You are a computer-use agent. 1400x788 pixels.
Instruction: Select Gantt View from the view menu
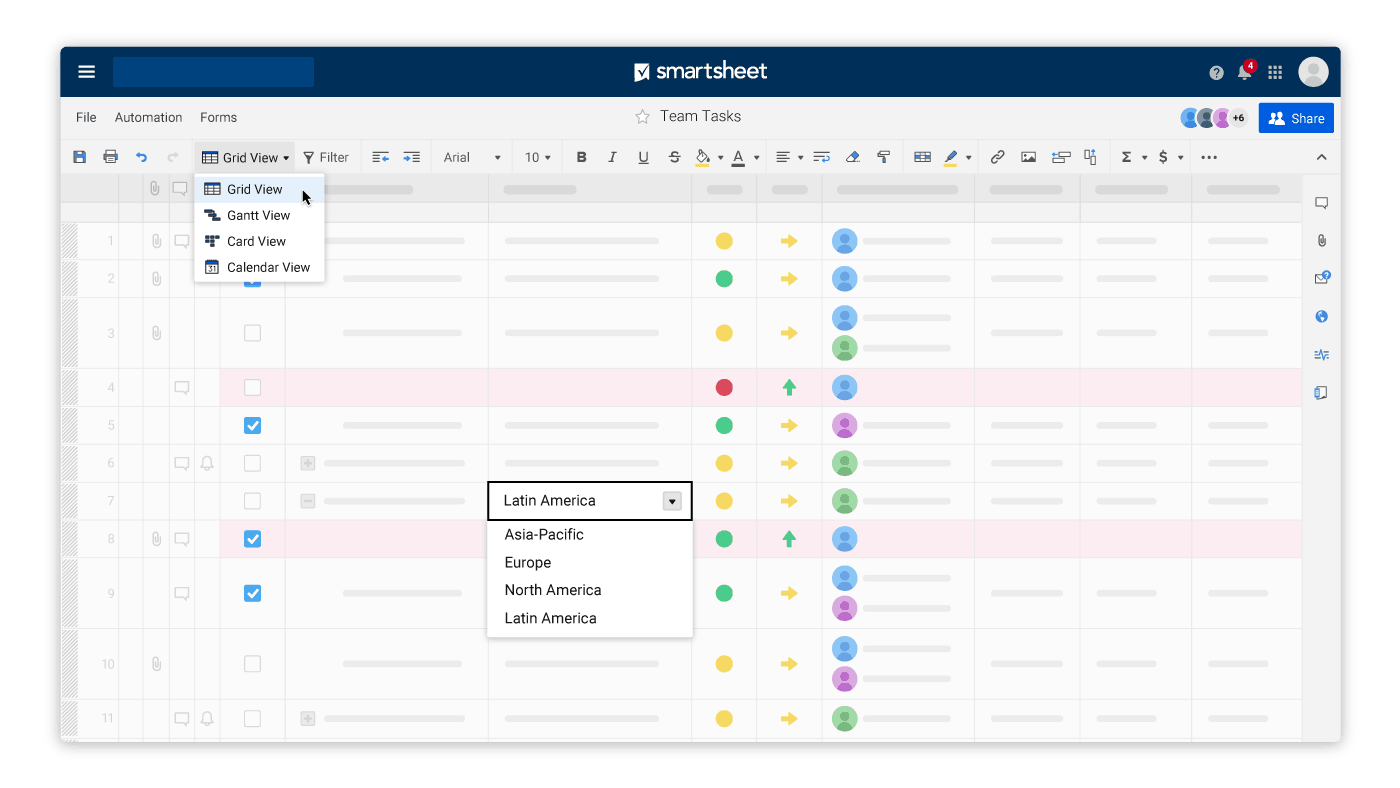coord(258,215)
